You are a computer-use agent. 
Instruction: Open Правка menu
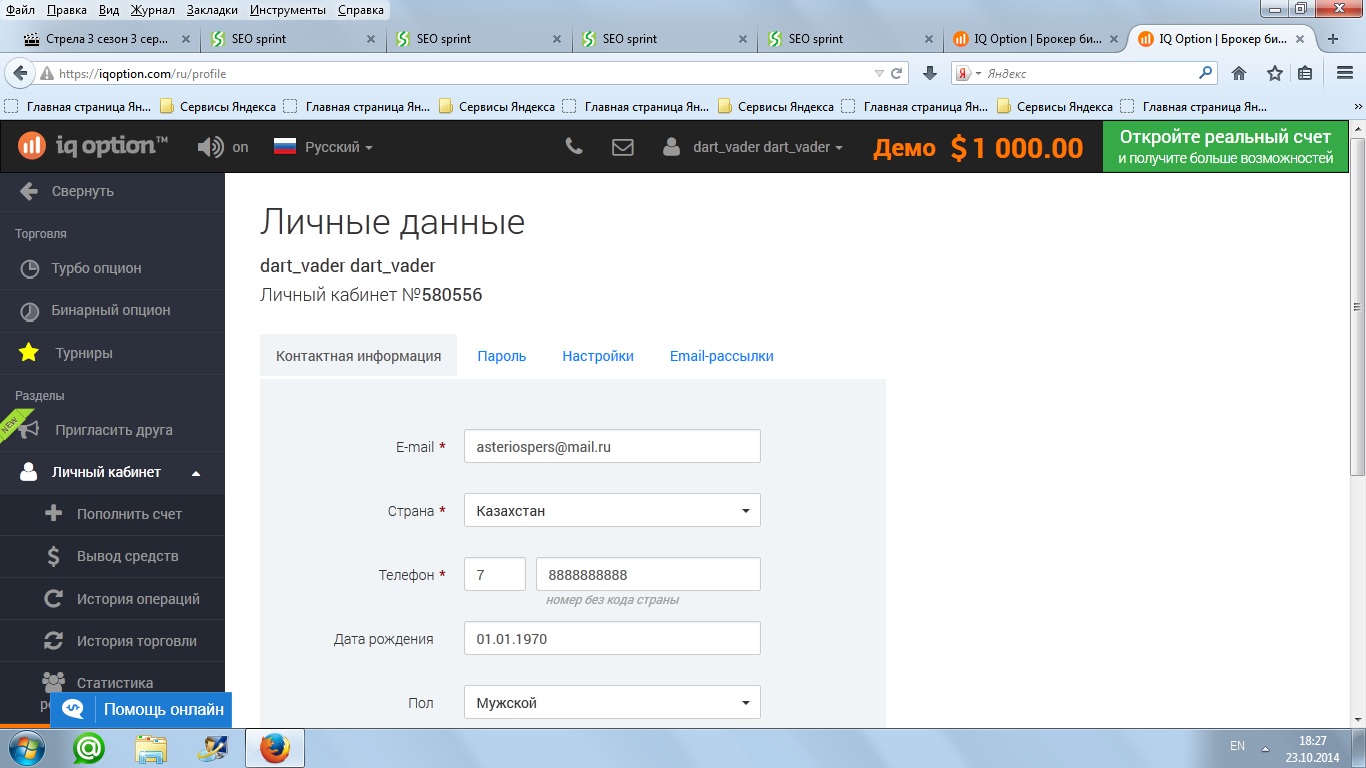pyautogui.click(x=67, y=10)
